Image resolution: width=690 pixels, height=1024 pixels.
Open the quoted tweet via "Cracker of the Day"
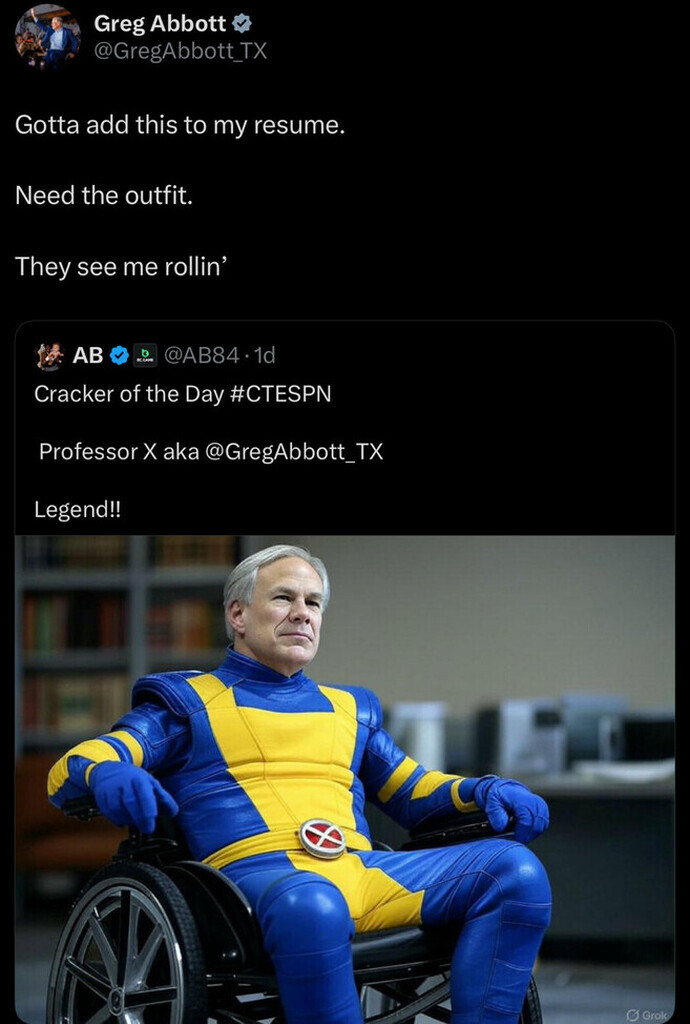[x=129, y=394]
